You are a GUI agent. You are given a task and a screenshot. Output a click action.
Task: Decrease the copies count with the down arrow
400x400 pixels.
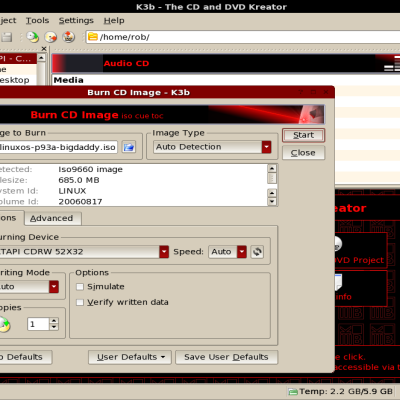point(54,327)
